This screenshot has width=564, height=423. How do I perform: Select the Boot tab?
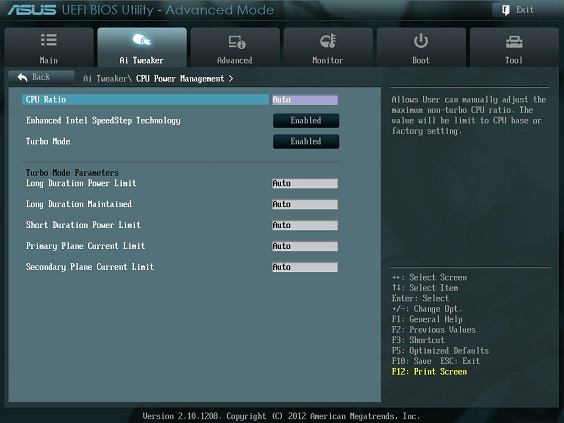click(x=421, y=47)
